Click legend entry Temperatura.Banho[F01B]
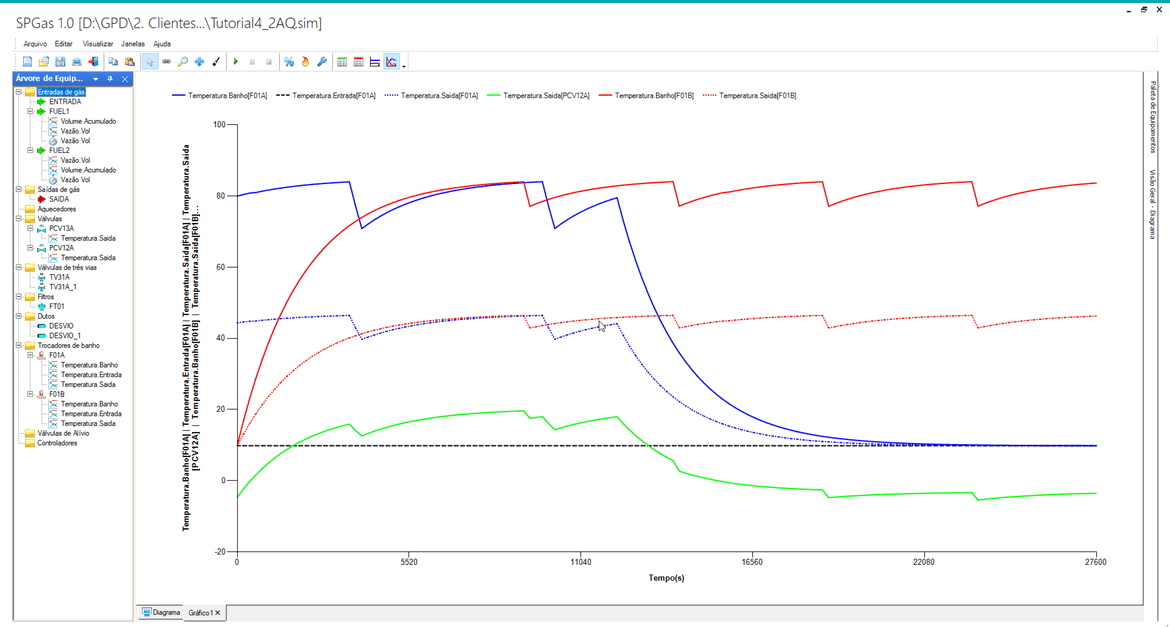This screenshot has width=1170, height=627. tap(646, 96)
